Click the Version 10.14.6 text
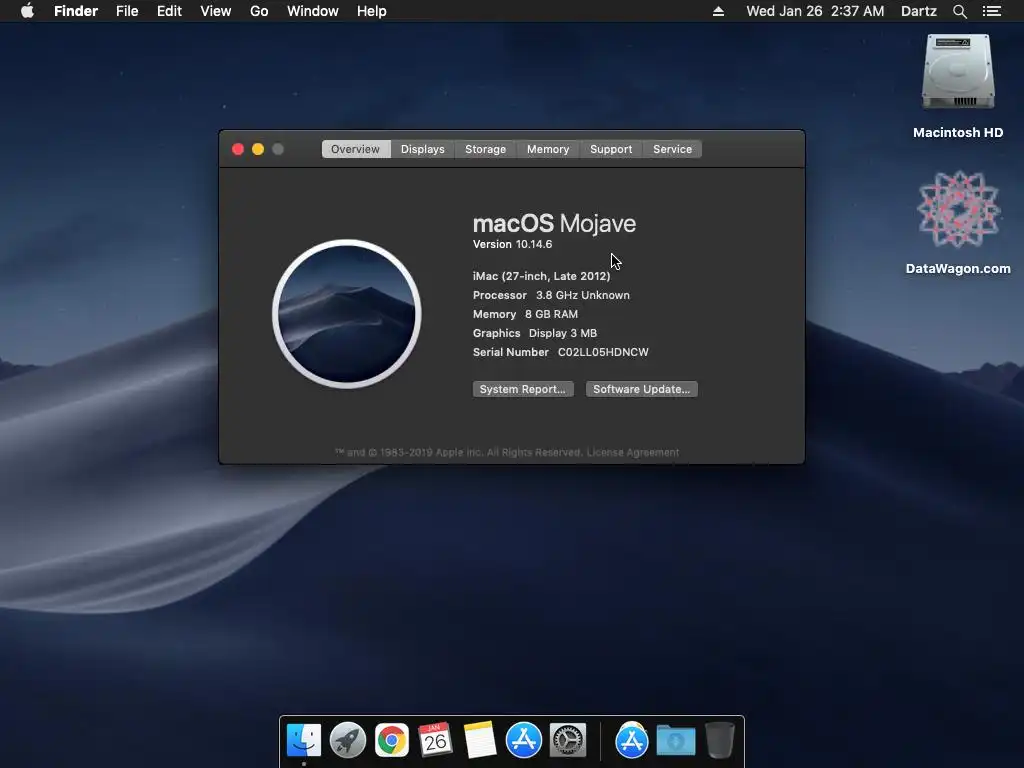This screenshot has height=768, width=1024. tap(512, 244)
